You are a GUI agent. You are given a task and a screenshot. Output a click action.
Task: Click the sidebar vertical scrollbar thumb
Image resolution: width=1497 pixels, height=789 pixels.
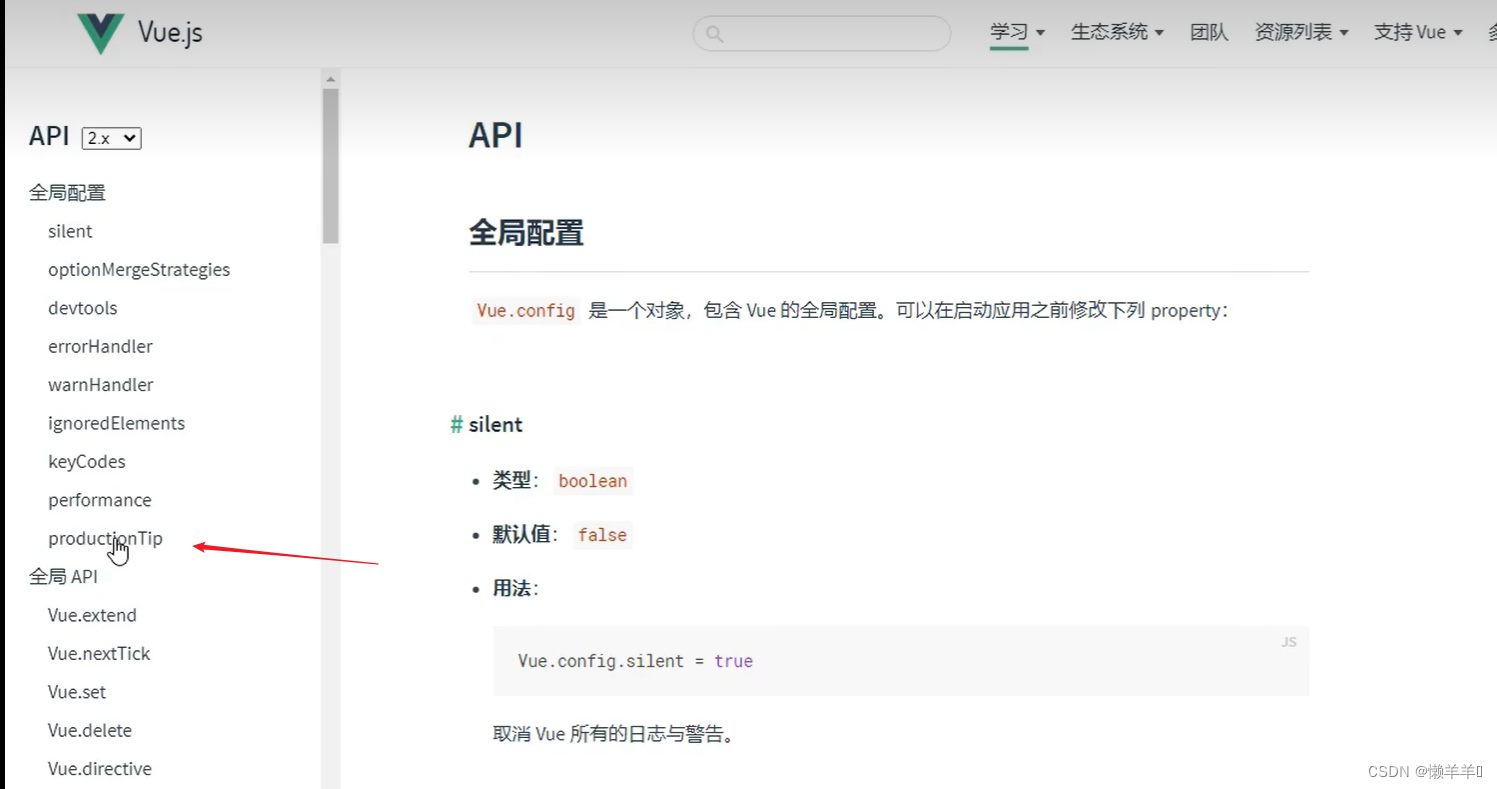click(331, 165)
